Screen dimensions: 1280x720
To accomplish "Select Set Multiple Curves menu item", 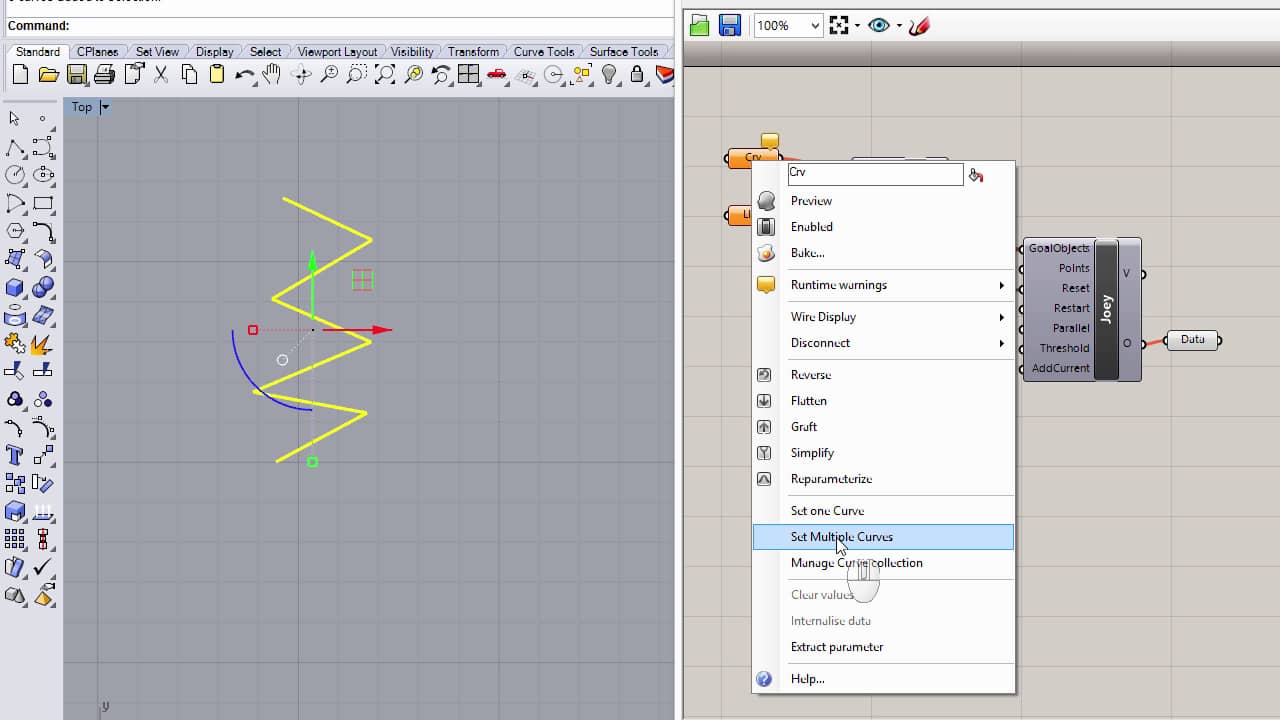I will click(x=841, y=537).
